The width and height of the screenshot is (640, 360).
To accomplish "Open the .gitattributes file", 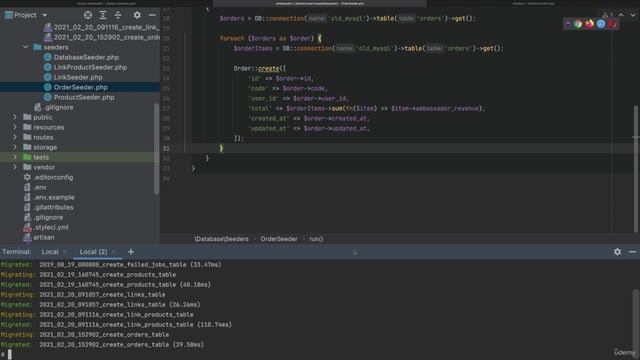I will click(53, 207).
